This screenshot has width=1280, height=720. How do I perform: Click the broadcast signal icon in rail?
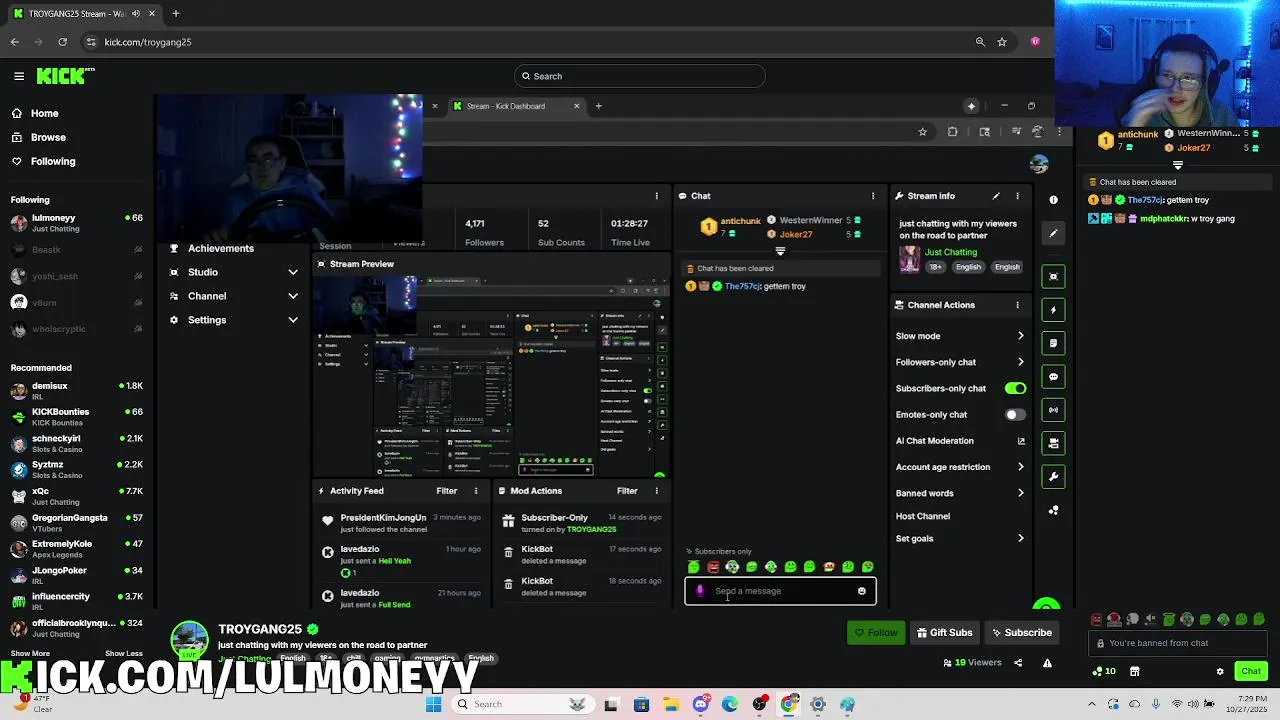pyautogui.click(x=1053, y=410)
